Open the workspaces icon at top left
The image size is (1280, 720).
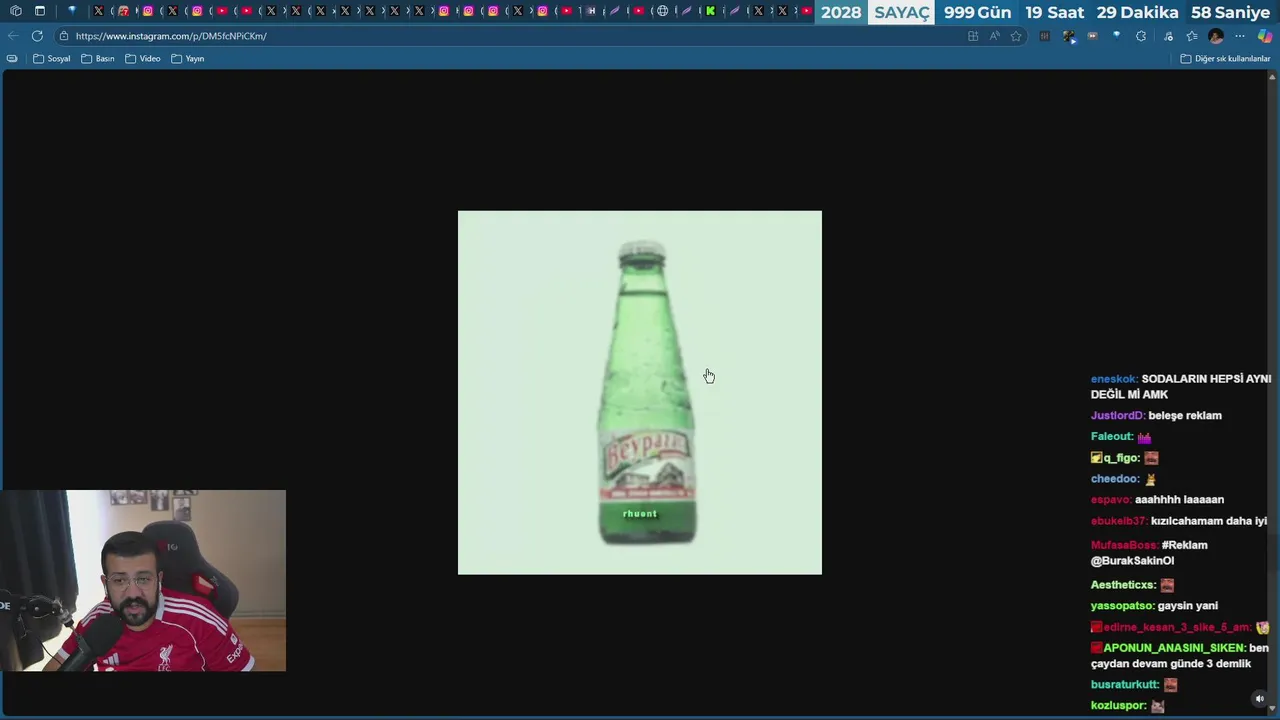point(15,11)
